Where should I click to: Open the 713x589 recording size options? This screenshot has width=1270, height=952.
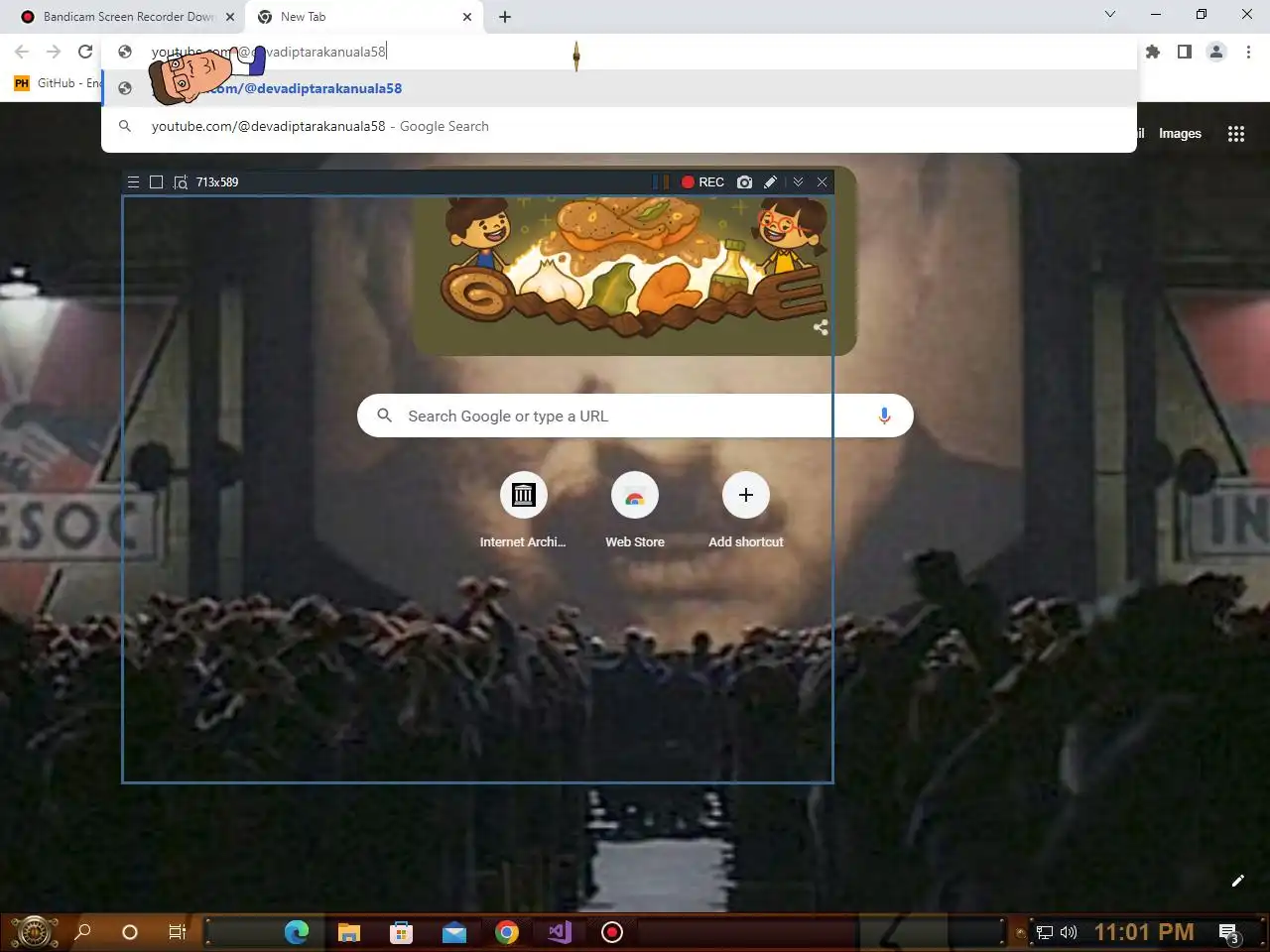(x=217, y=182)
